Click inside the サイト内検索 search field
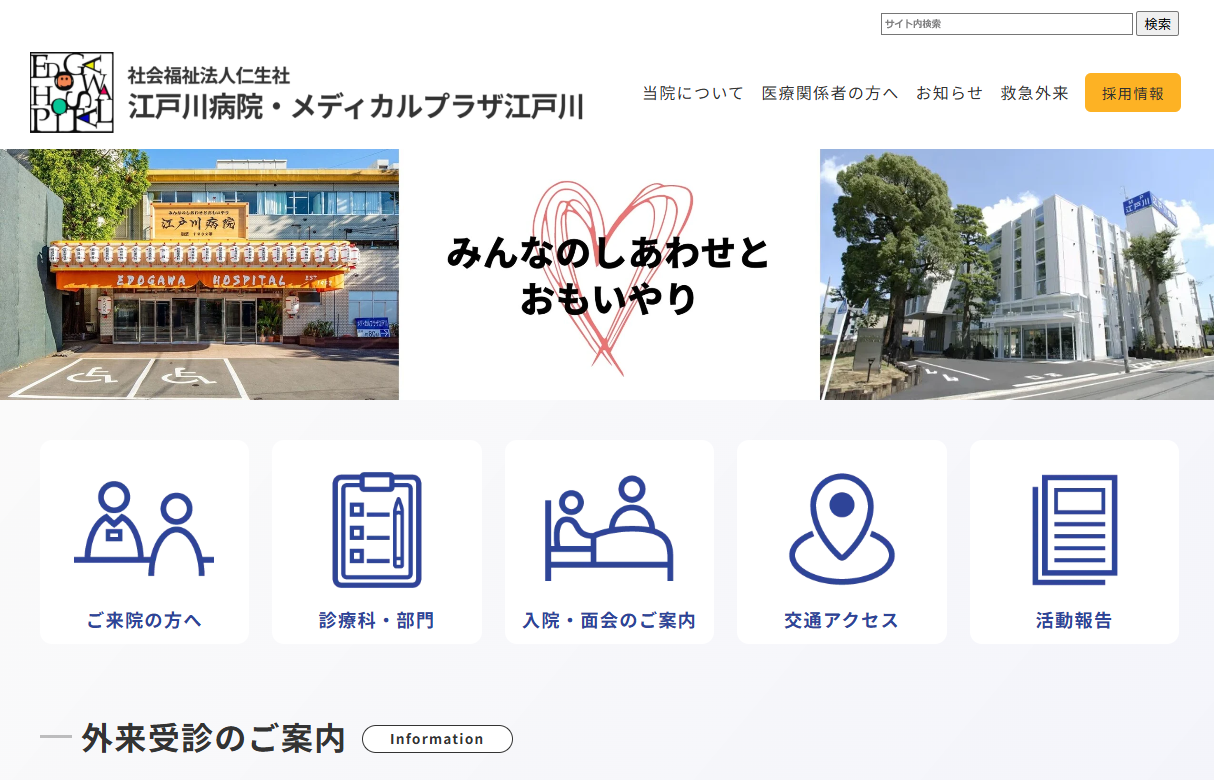1214x780 pixels. point(1006,23)
